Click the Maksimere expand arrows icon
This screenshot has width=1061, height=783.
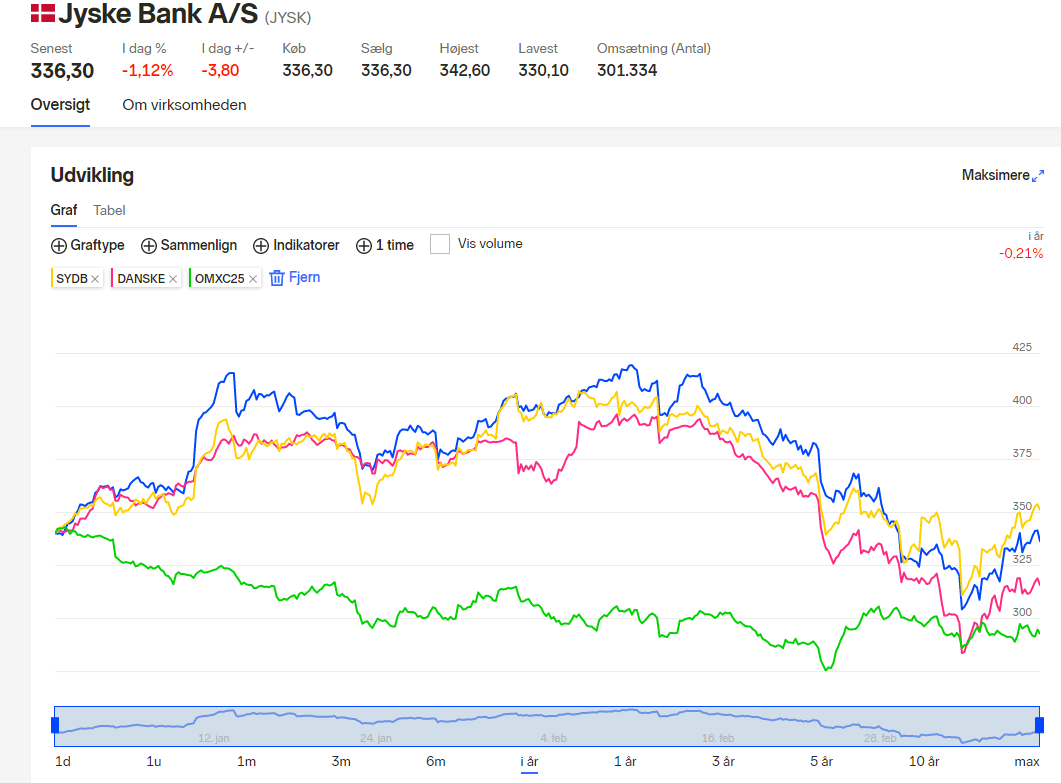click(1038, 176)
